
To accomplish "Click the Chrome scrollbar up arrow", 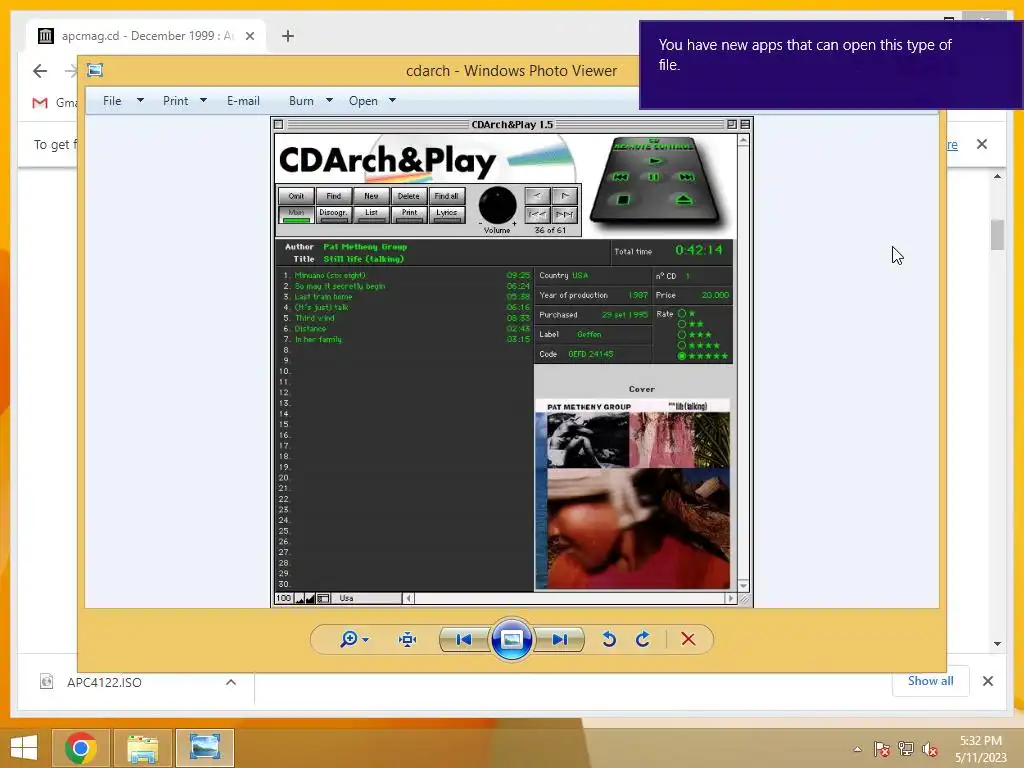I will click(x=997, y=176).
